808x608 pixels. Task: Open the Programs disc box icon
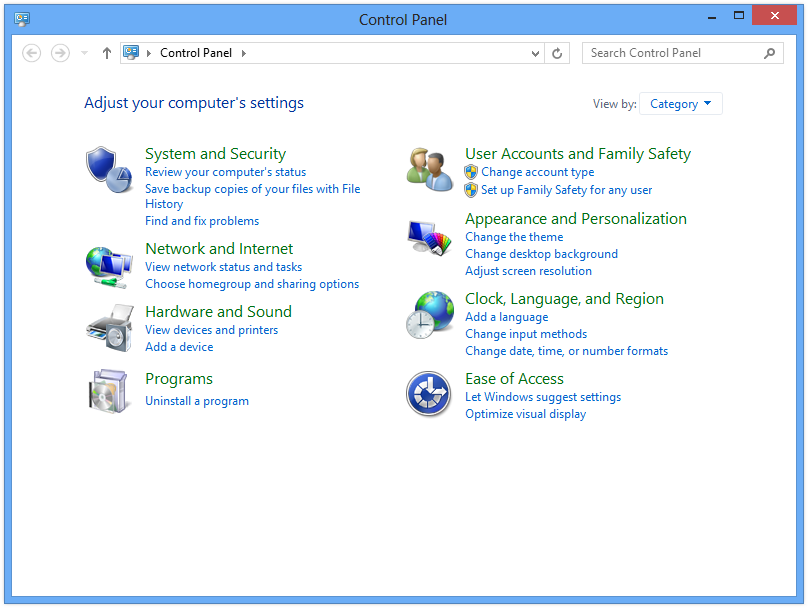point(108,391)
